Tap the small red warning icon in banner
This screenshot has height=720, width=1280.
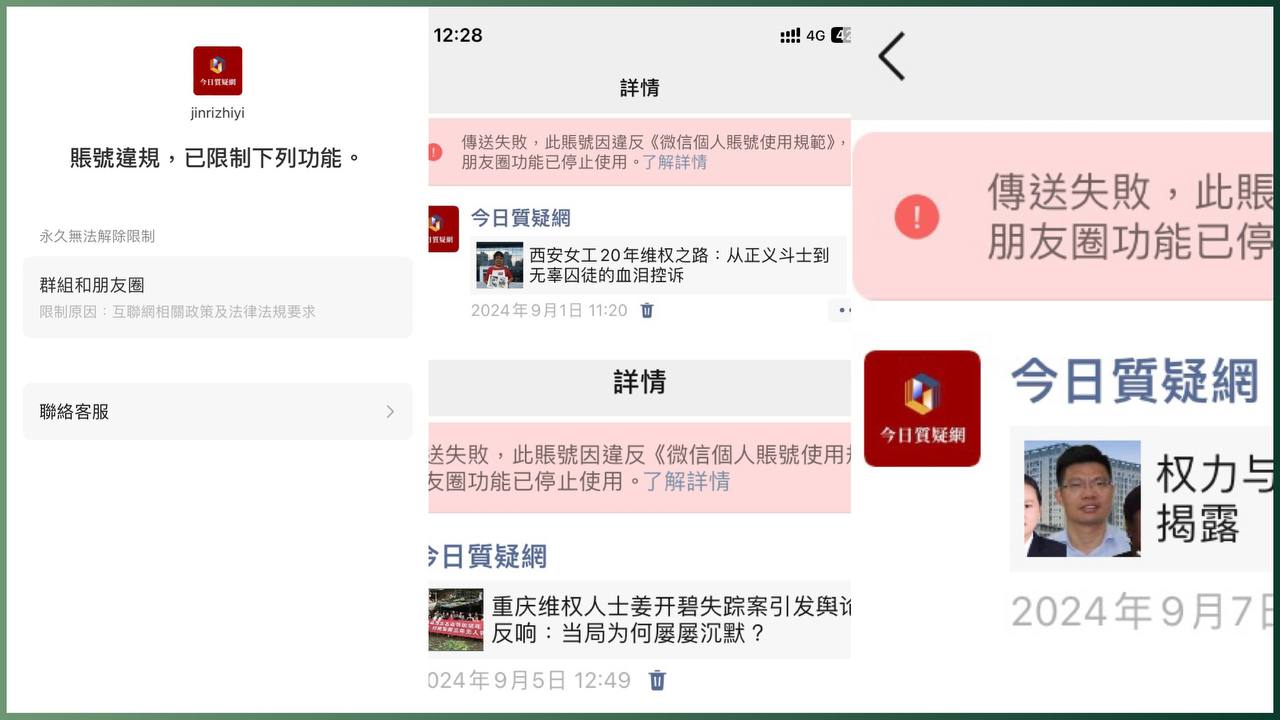coord(434,152)
